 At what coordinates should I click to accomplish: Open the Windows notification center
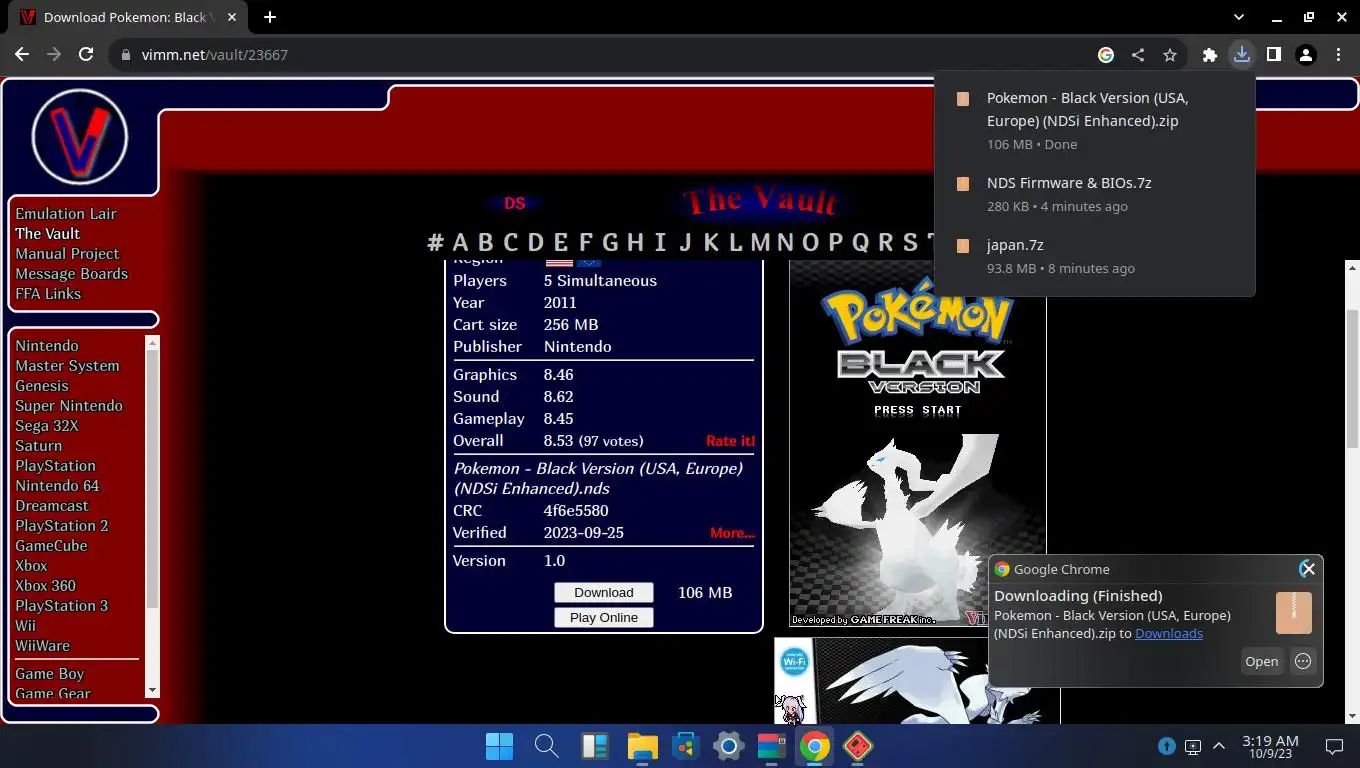pos(1334,746)
